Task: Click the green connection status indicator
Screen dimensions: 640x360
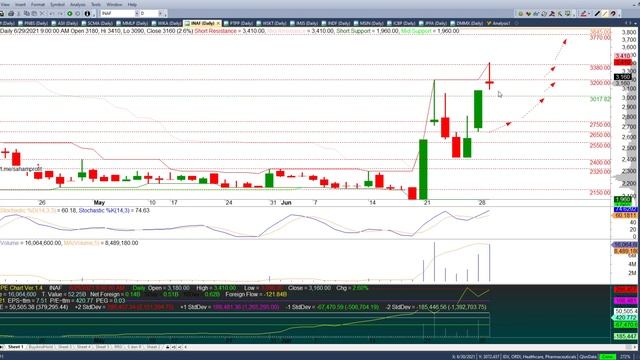Action: click(x=607, y=357)
